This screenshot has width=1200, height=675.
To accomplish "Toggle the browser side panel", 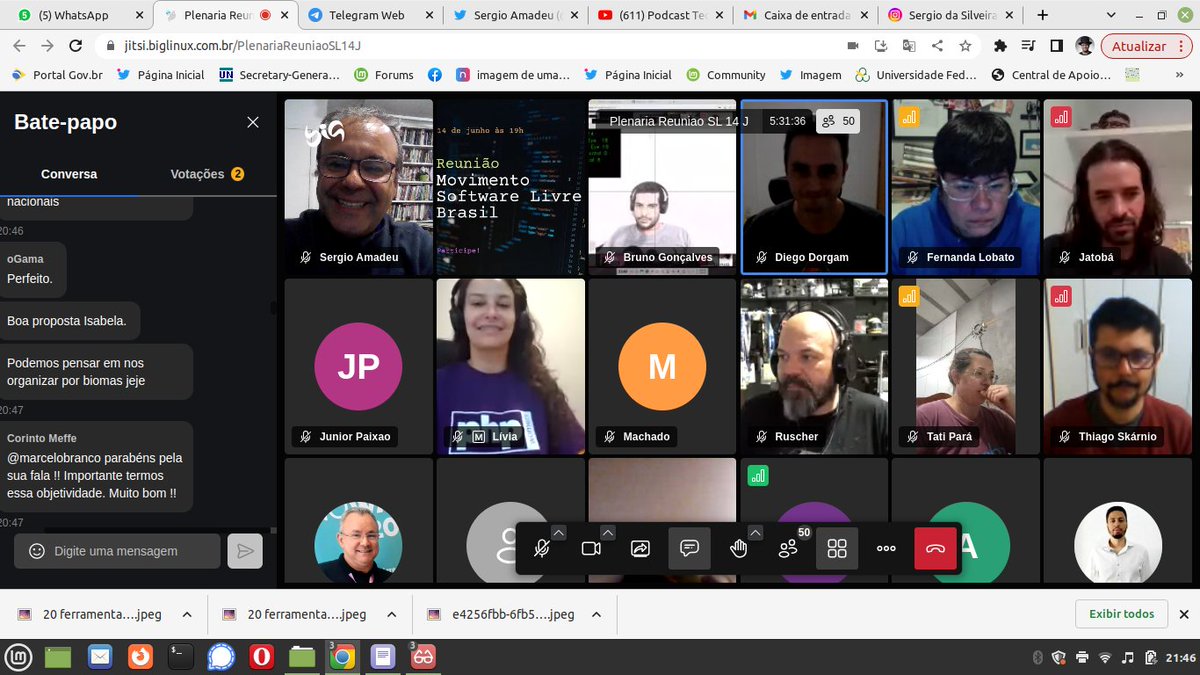I will [x=1057, y=46].
